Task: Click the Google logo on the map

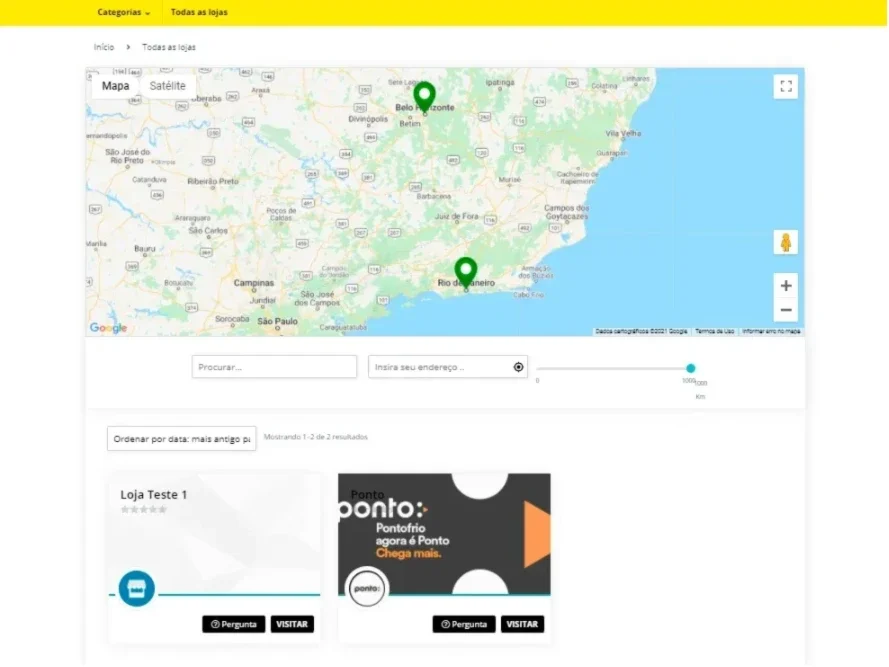Action: [x=108, y=328]
